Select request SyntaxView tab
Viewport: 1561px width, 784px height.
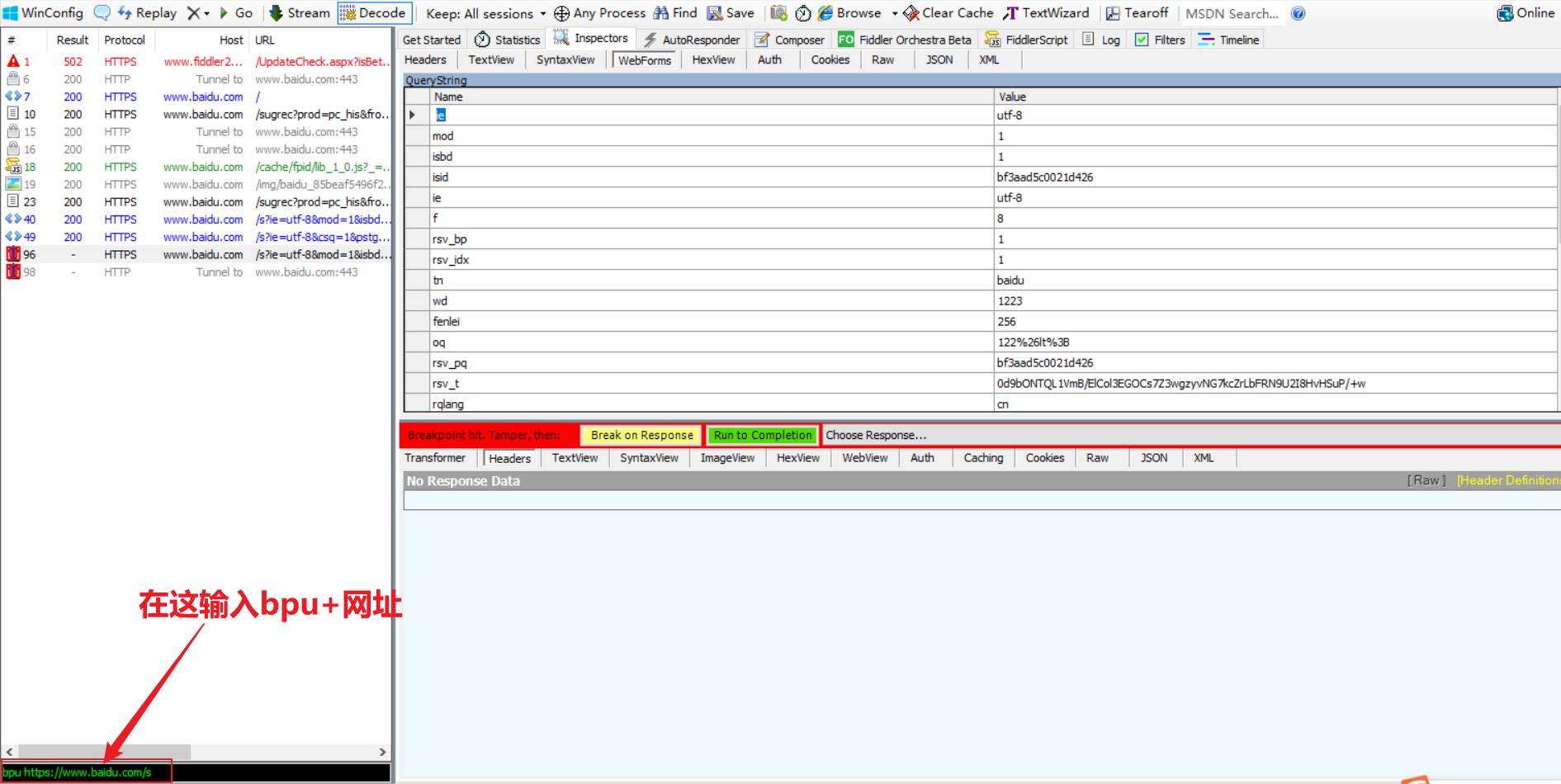coord(565,59)
